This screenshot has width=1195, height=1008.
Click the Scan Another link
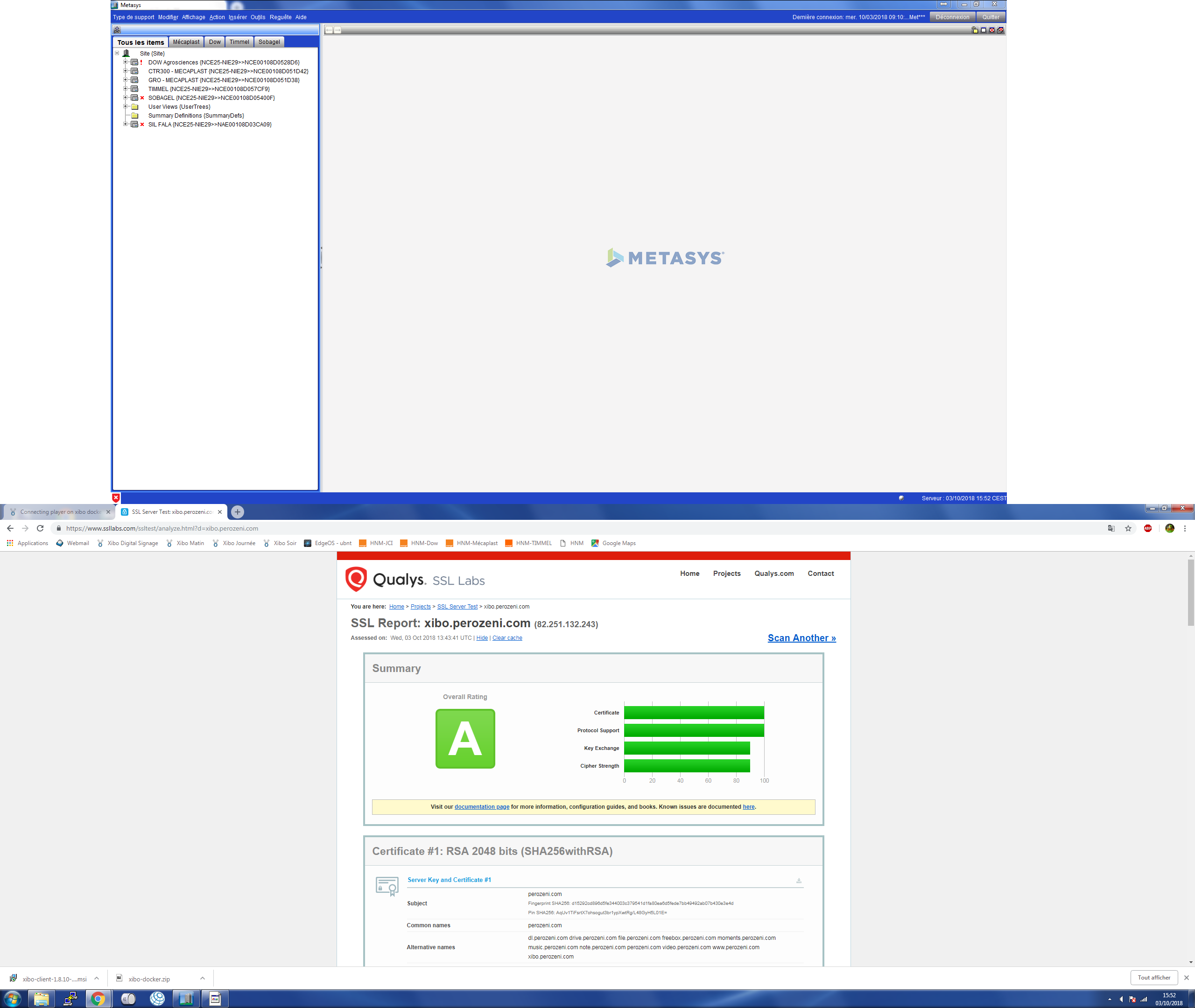[801, 638]
